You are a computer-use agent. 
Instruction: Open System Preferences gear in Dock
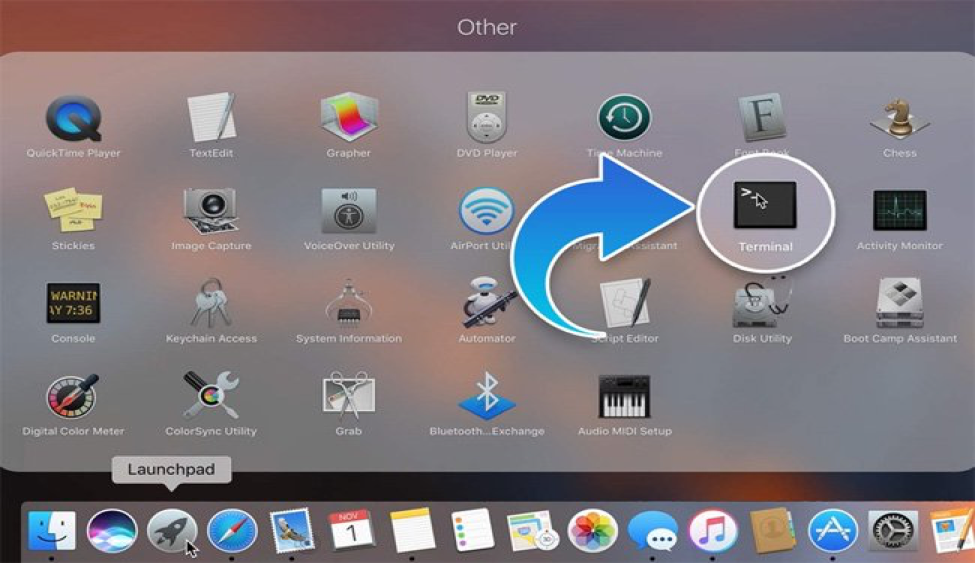892,531
